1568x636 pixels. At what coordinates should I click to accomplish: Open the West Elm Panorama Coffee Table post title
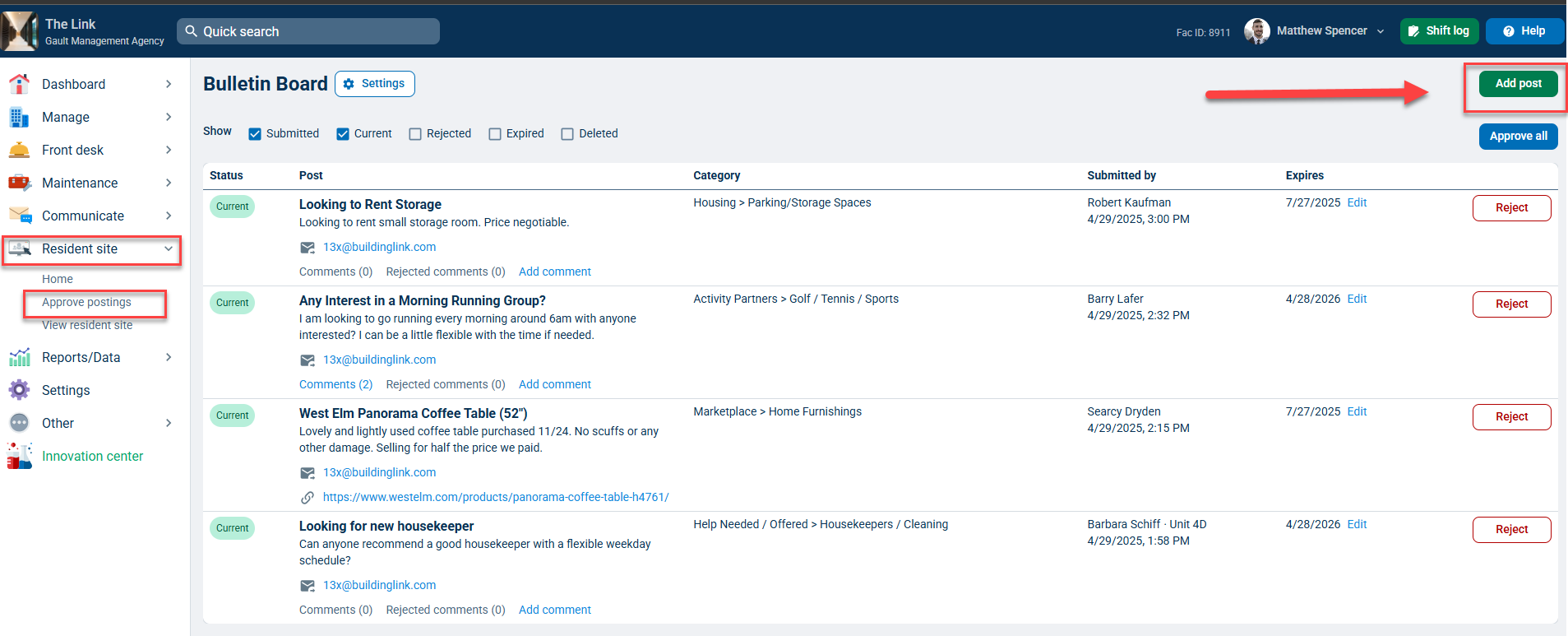point(413,413)
